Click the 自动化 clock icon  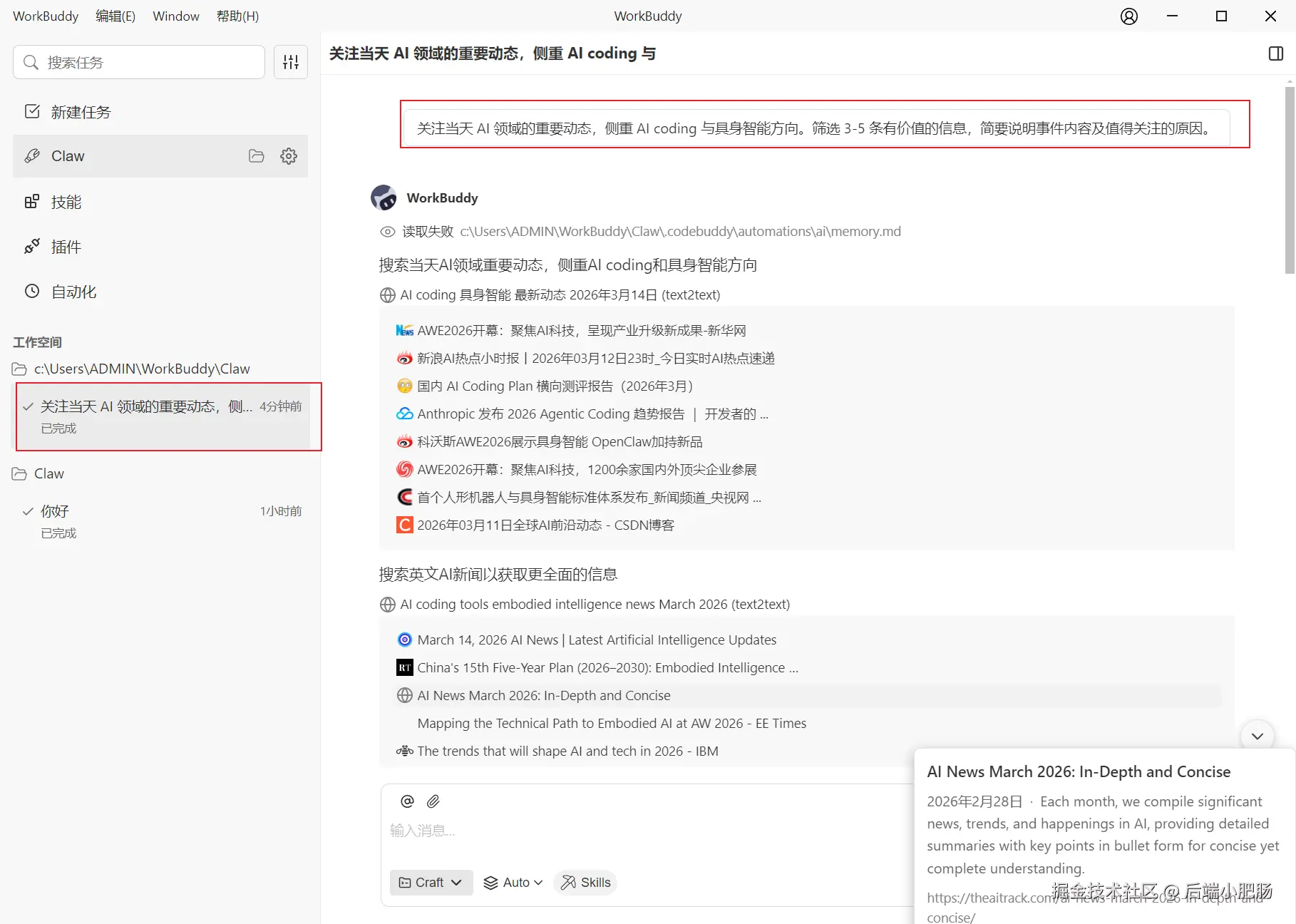coord(32,292)
